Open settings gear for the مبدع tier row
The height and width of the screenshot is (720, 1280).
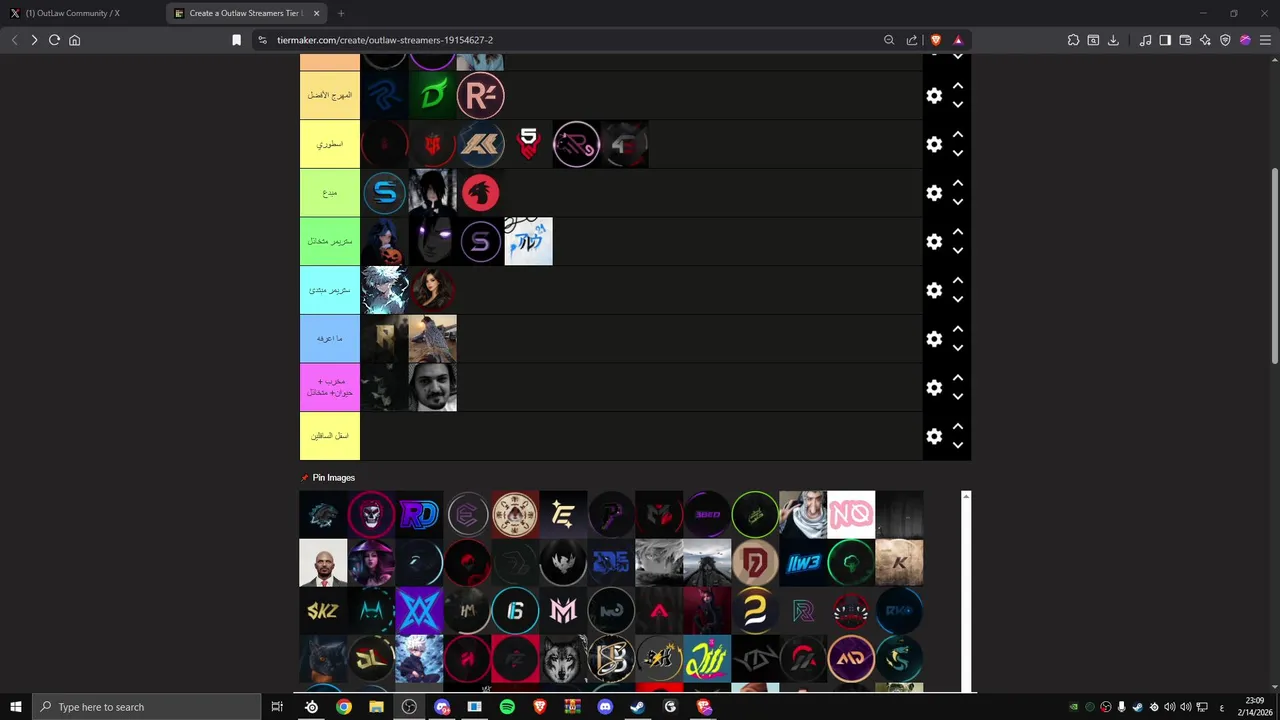tap(934, 193)
